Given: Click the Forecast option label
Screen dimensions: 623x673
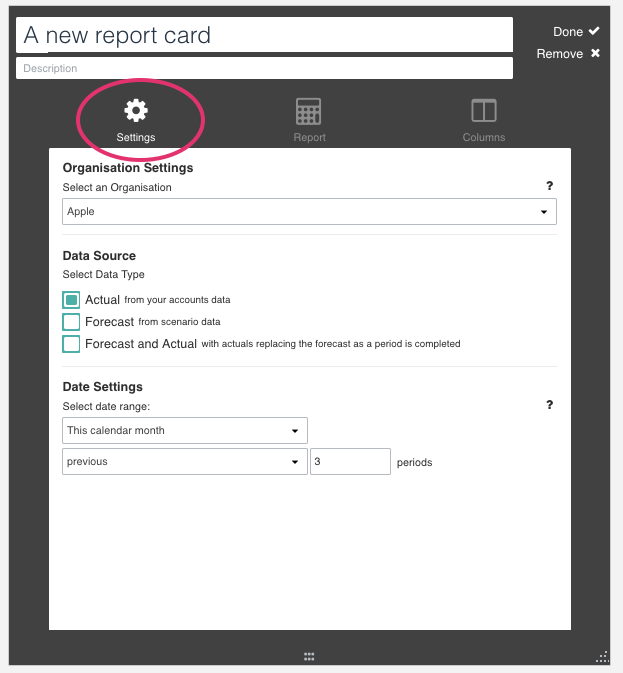Looking at the screenshot, I should click(109, 322).
